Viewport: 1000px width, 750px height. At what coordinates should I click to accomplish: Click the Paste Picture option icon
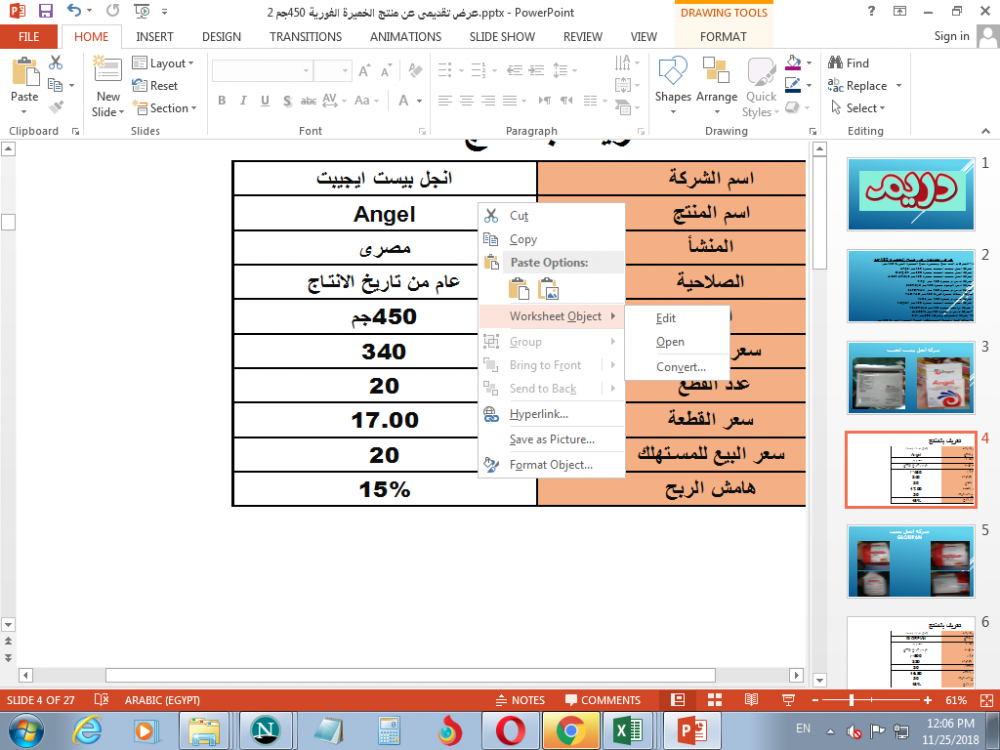(x=548, y=289)
